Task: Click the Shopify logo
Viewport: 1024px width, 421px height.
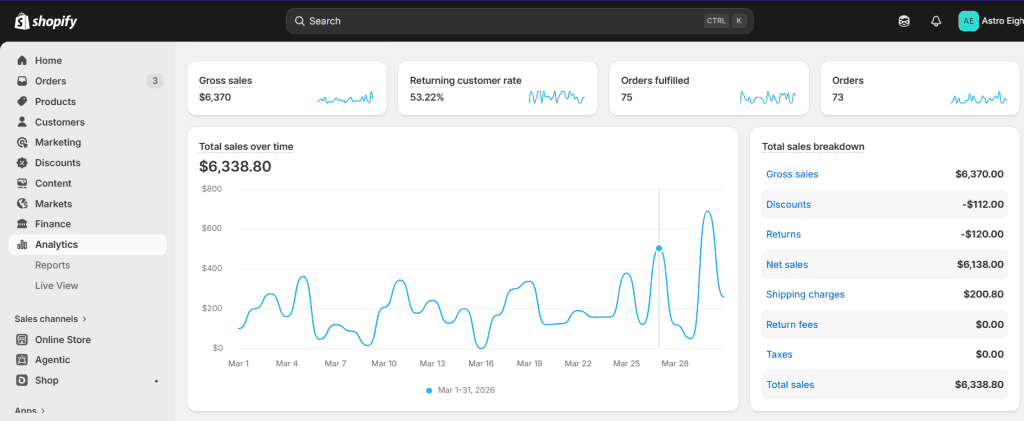Action: coord(46,22)
